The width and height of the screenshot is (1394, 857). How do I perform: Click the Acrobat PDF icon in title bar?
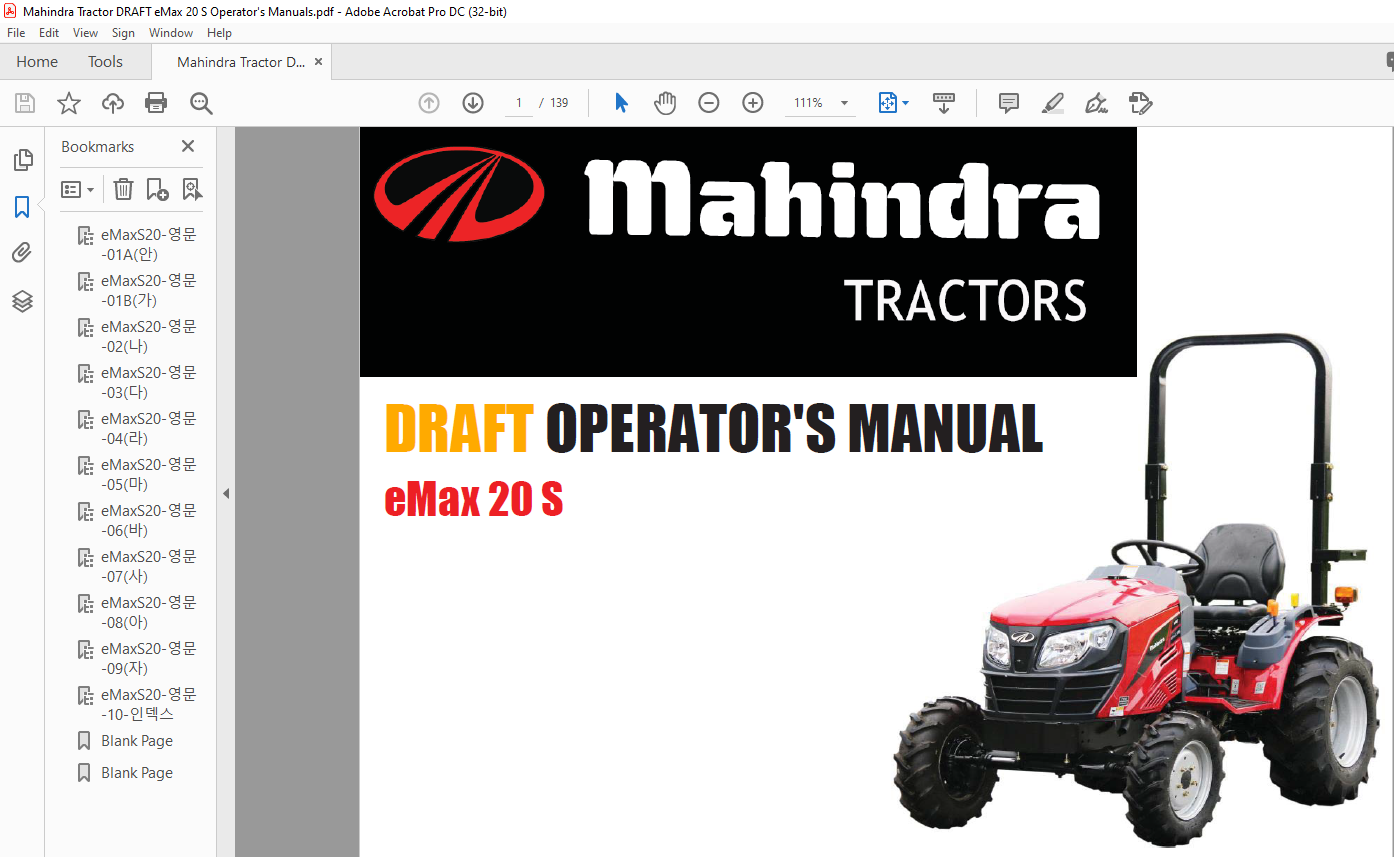pyautogui.click(x=10, y=11)
